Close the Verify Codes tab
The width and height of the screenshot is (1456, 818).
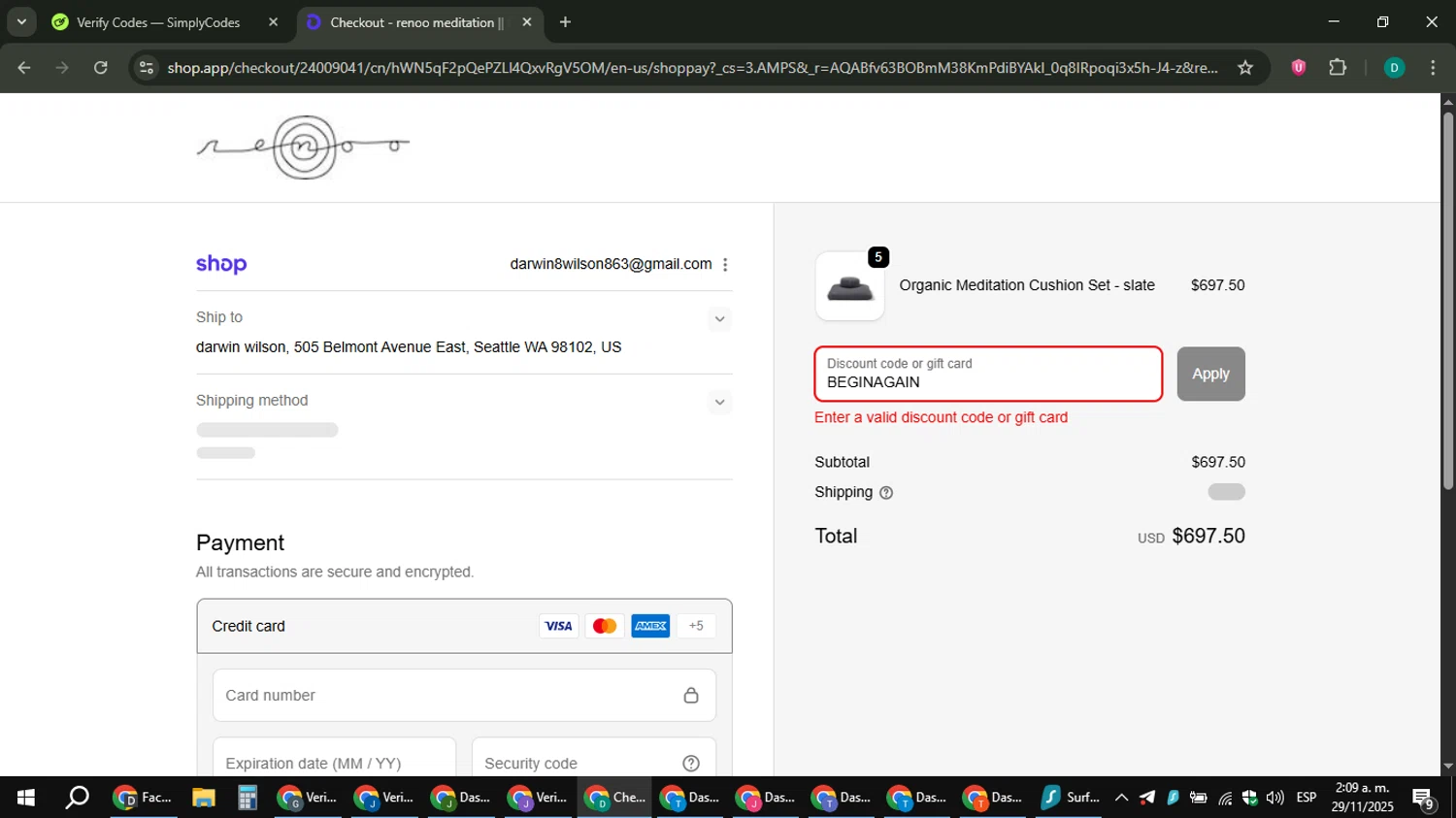(x=273, y=22)
